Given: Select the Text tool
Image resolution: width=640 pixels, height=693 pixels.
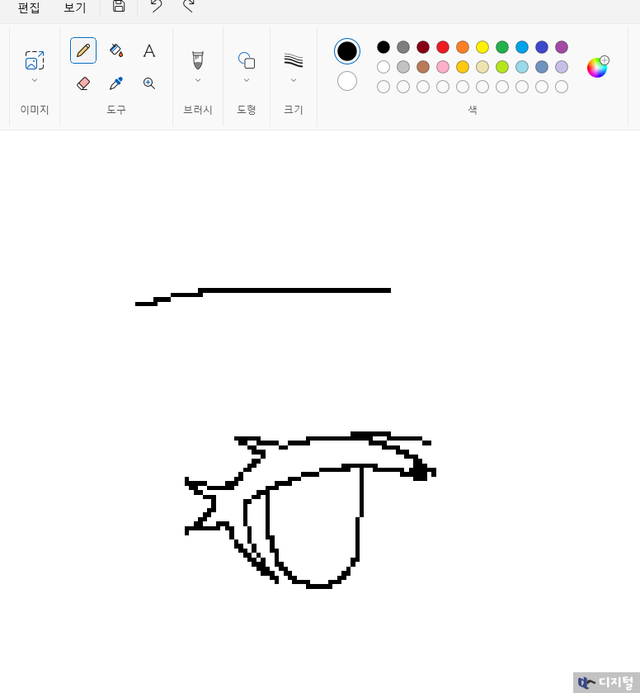Looking at the screenshot, I should pos(149,51).
